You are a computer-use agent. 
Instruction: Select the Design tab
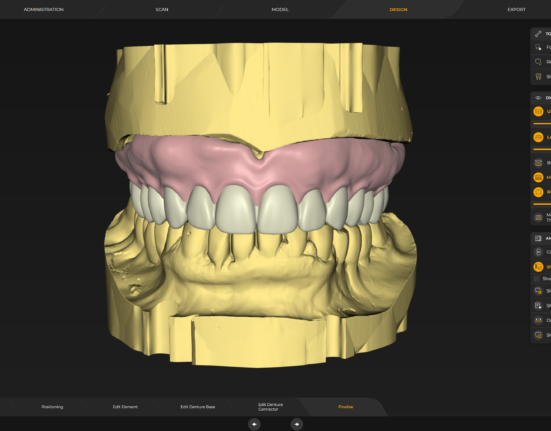pos(398,9)
